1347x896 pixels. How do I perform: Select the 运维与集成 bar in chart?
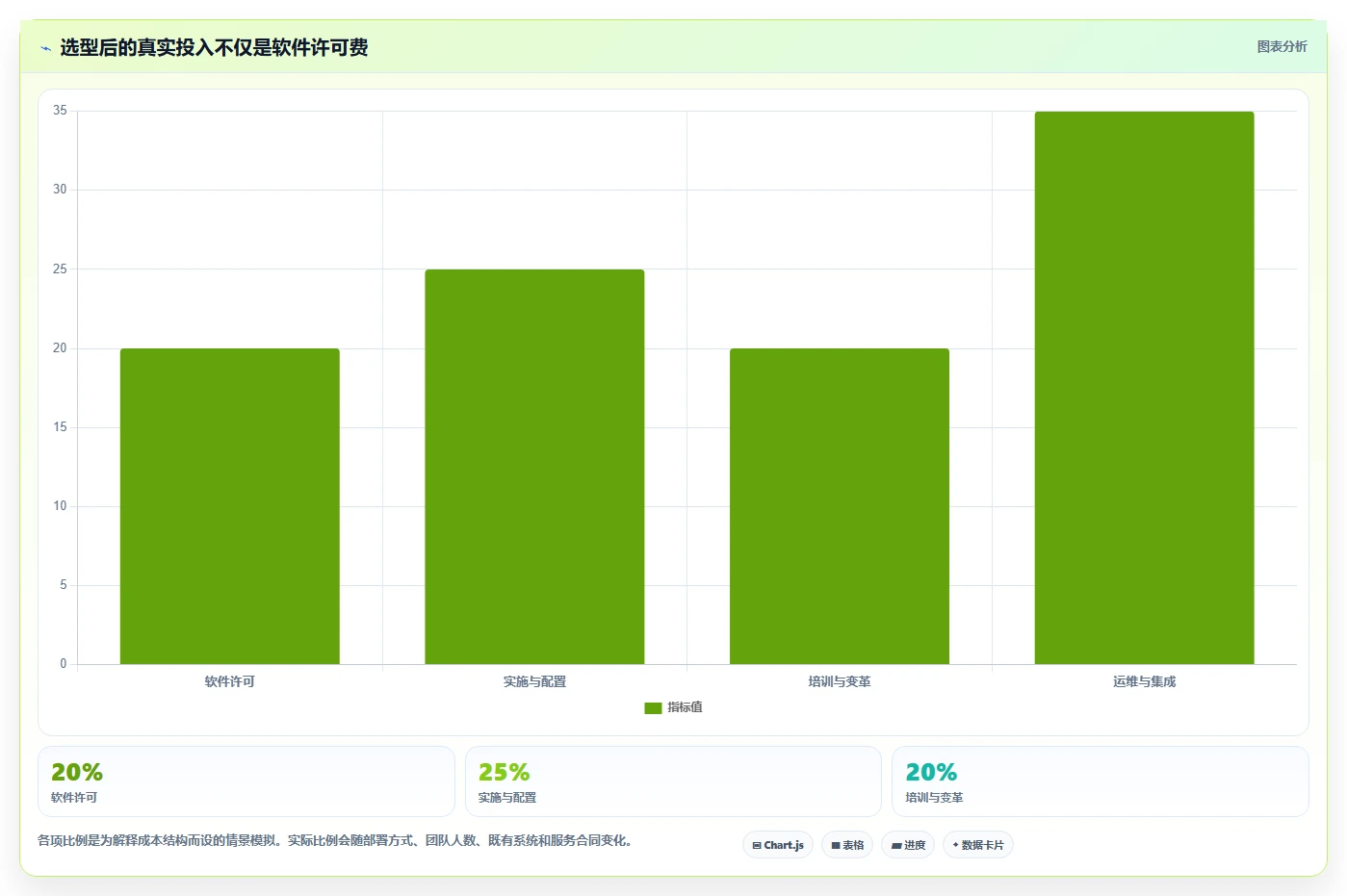coord(1144,388)
